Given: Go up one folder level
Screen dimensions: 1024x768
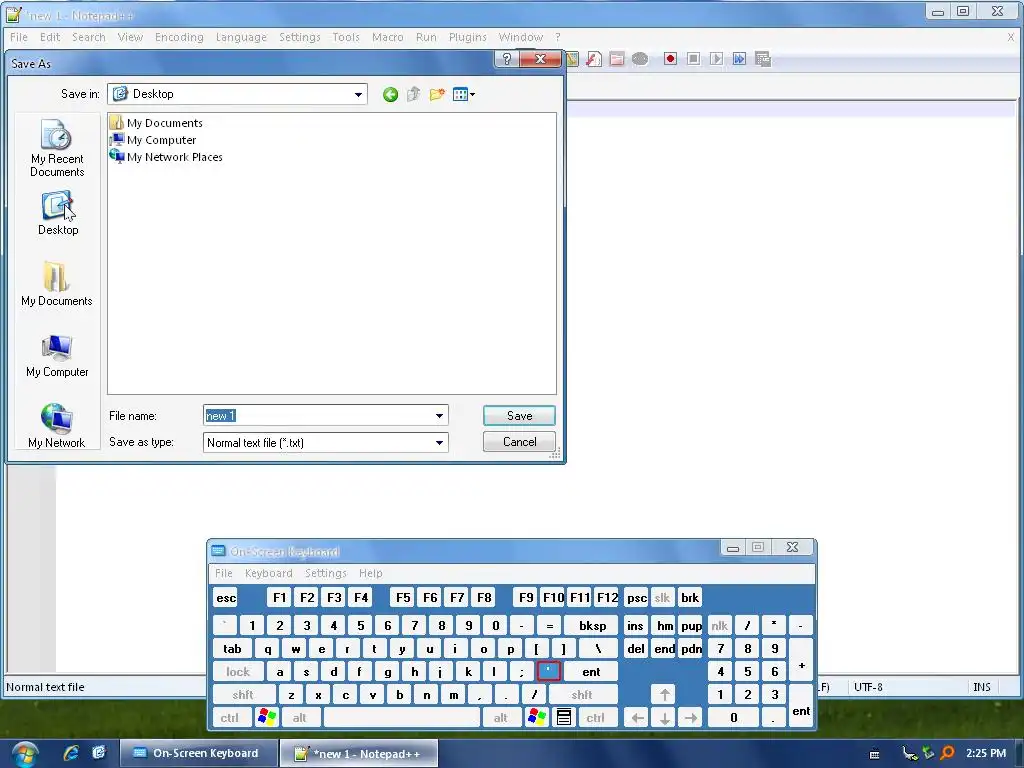Looking at the screenshot, I should [x=413, y=95].
